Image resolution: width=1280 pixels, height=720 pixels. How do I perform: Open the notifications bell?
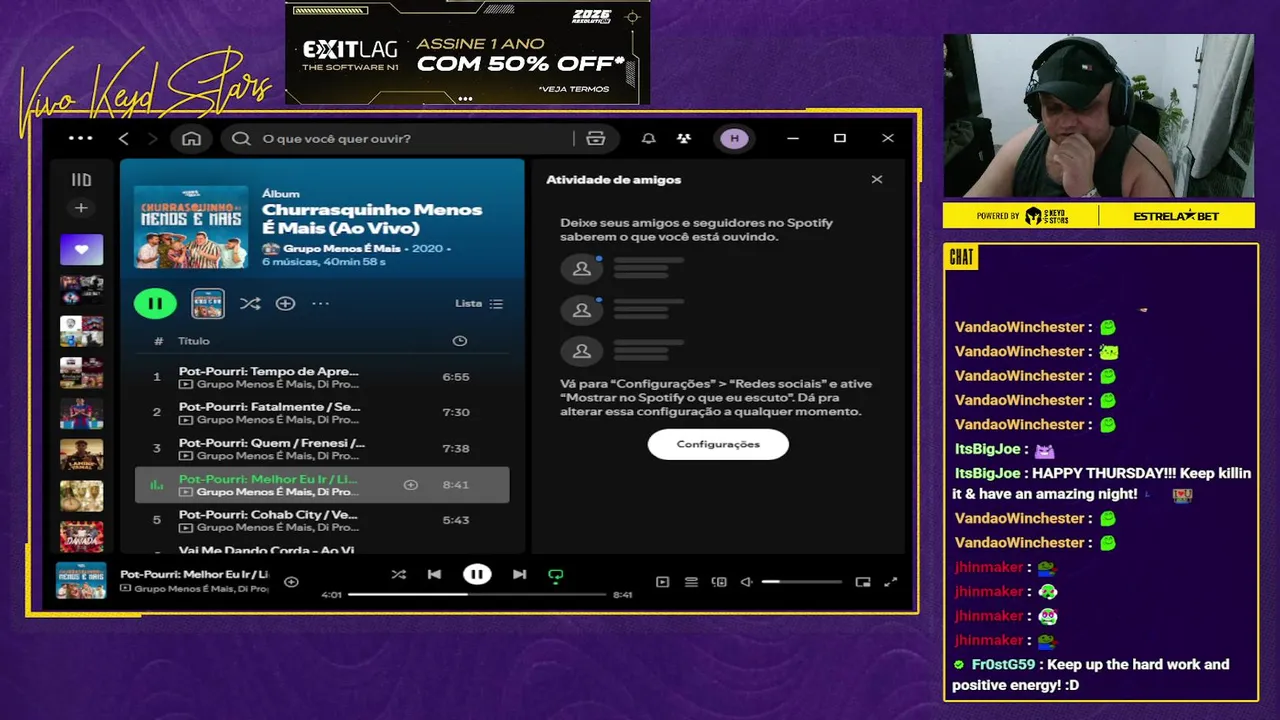point(648,139)
